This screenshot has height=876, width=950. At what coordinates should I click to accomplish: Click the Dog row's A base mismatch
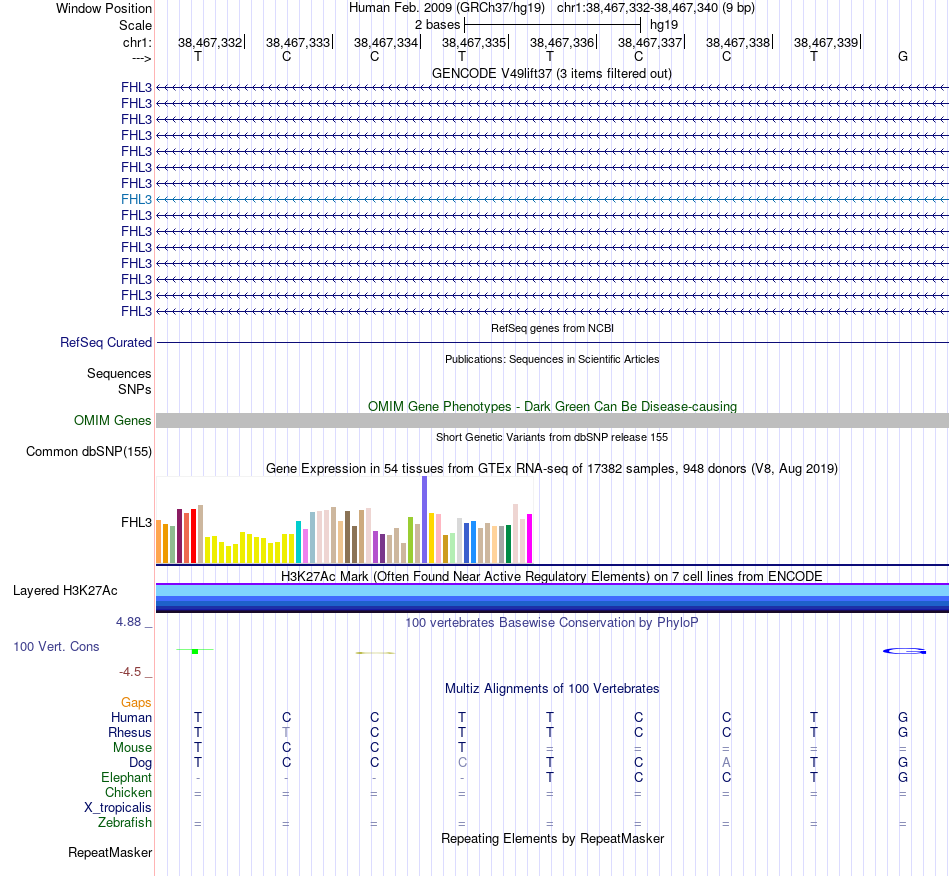(x=726, y=763)
